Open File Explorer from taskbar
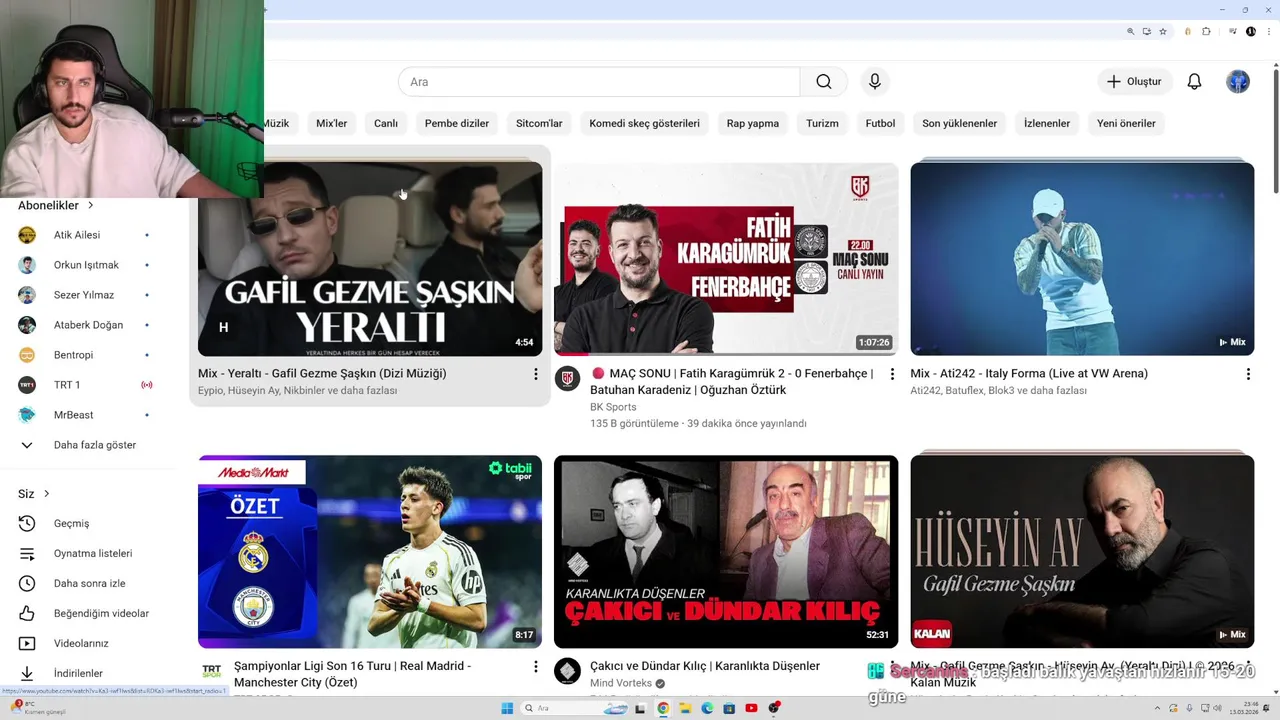Viewport: 1280px width, 720px height. click(x=685, y=708)
